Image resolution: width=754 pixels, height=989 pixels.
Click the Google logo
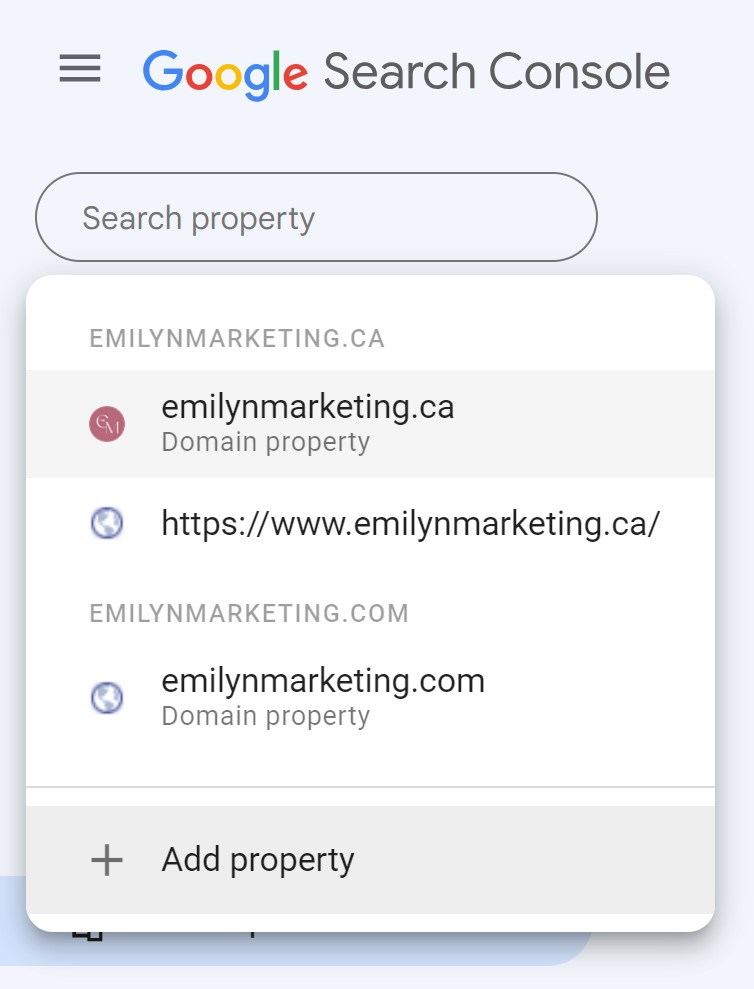[x=225, y=74]
